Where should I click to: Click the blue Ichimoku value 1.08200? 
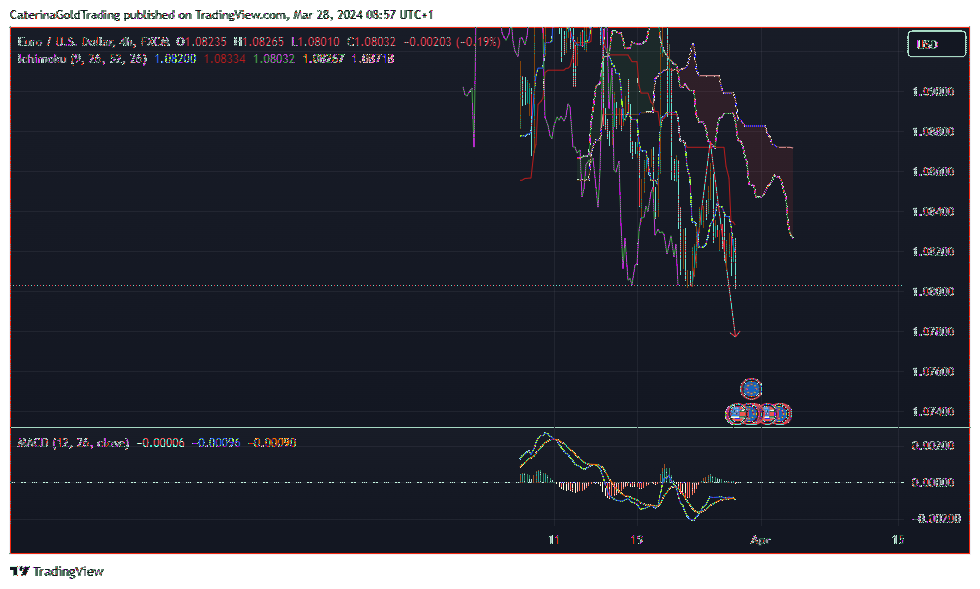pyautogui.click(x=176, y=59)
